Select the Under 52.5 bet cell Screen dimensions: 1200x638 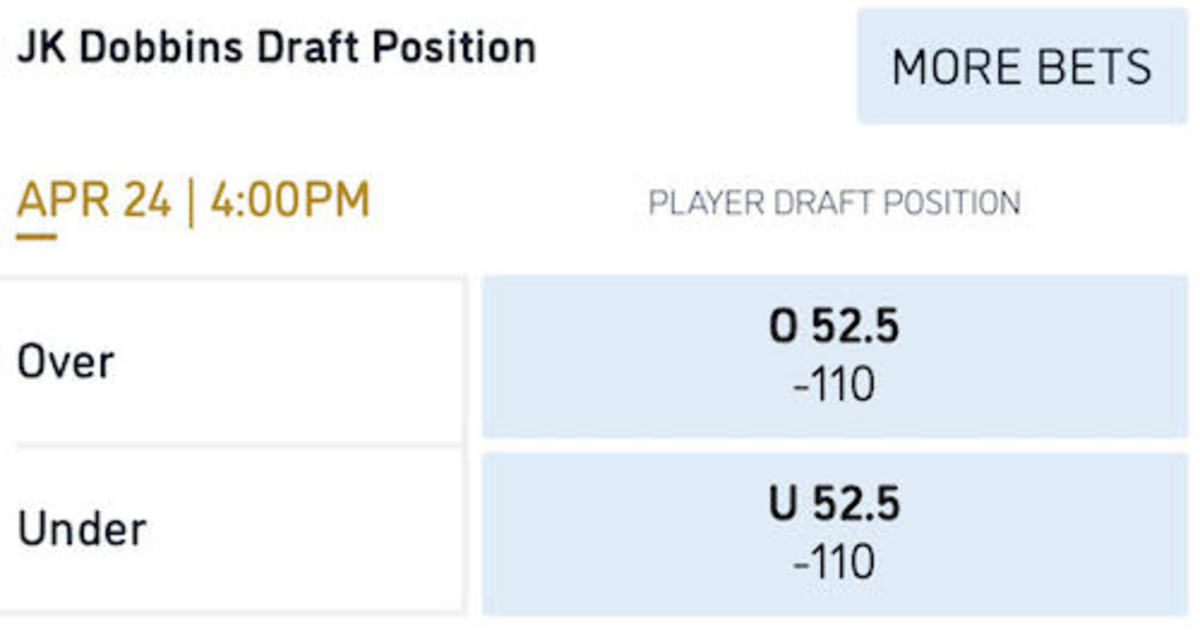click(x=834, y=533)
